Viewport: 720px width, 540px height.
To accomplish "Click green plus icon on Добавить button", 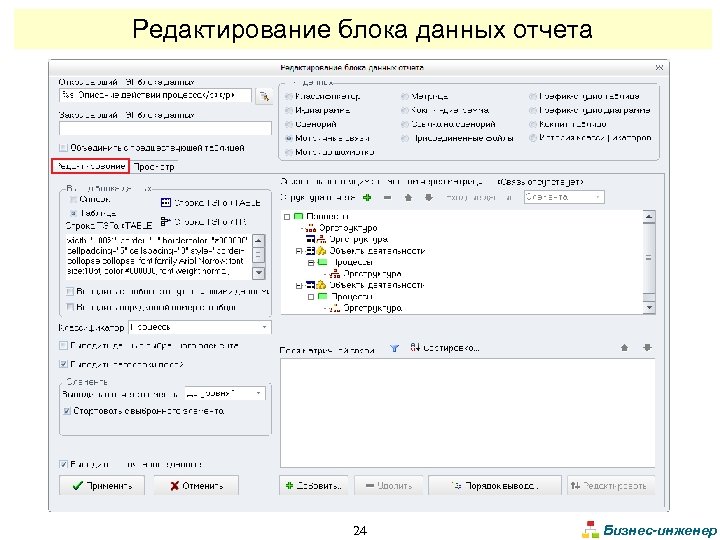I will click(289, 485).
